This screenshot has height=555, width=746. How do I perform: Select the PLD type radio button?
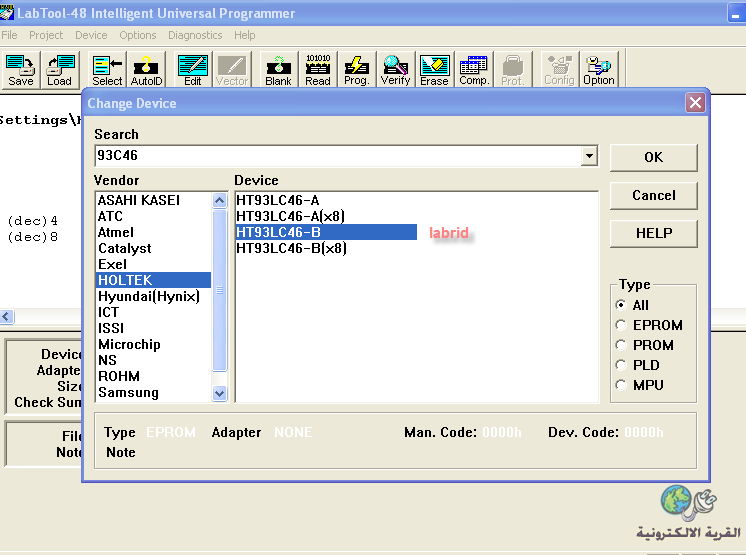click(x=621, y=365)
